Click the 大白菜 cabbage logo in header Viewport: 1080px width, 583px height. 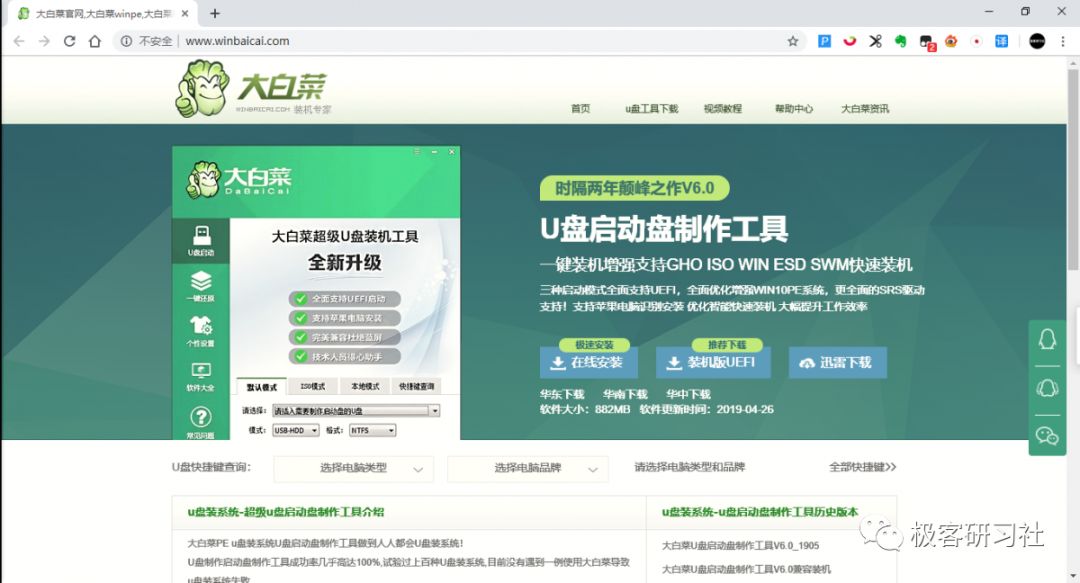[x=252, y=88]
